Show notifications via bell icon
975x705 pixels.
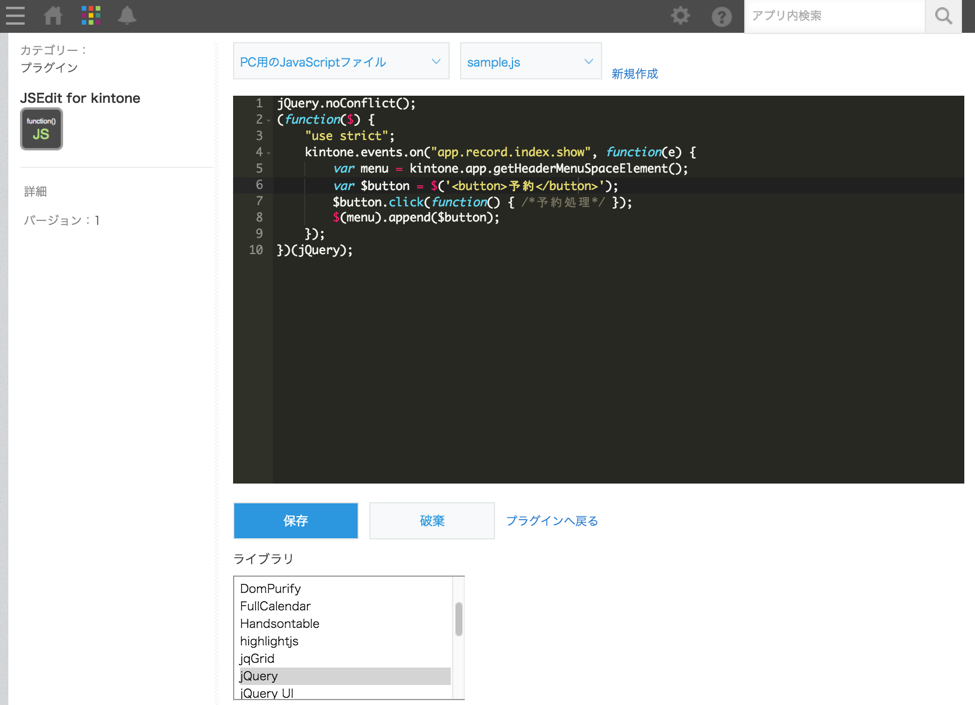(127, 16)
